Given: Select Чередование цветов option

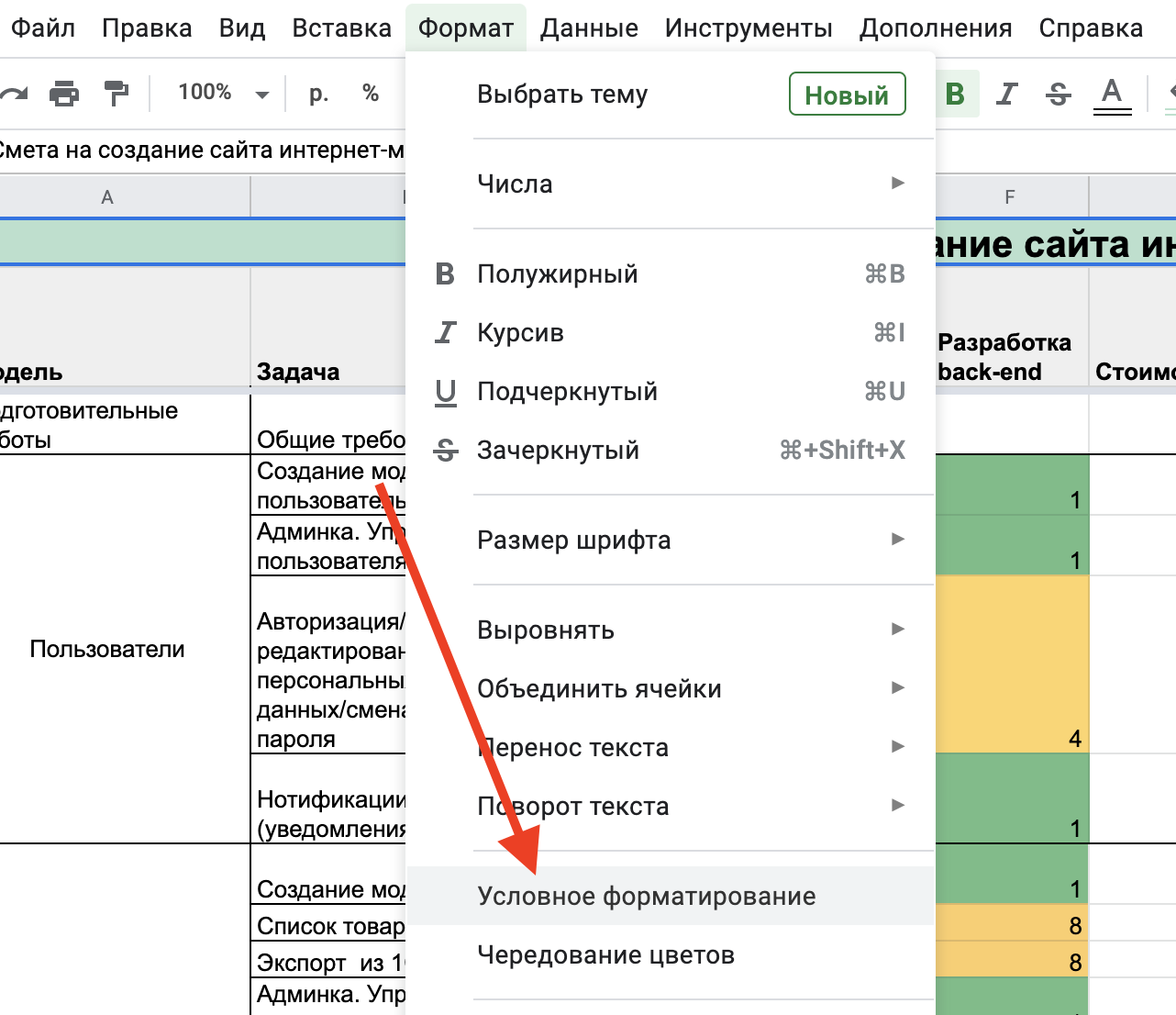Looking at the screenshot, I should coord(605,954).
